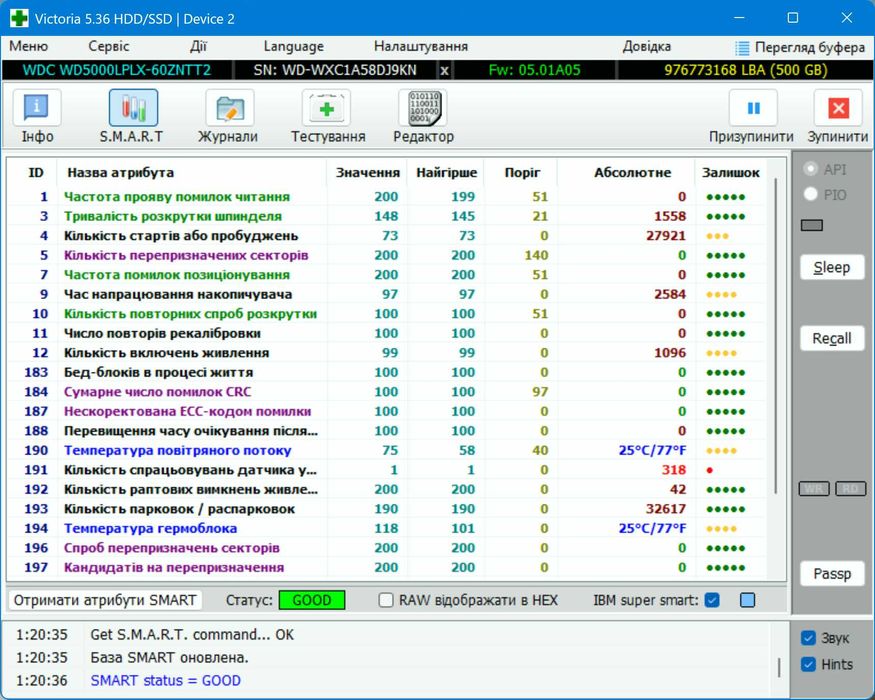This screenshot has width=875, height=700.
Task: Click the SN: WD-WXC1A58DJ9KN serial field
Action: point(335,70)
